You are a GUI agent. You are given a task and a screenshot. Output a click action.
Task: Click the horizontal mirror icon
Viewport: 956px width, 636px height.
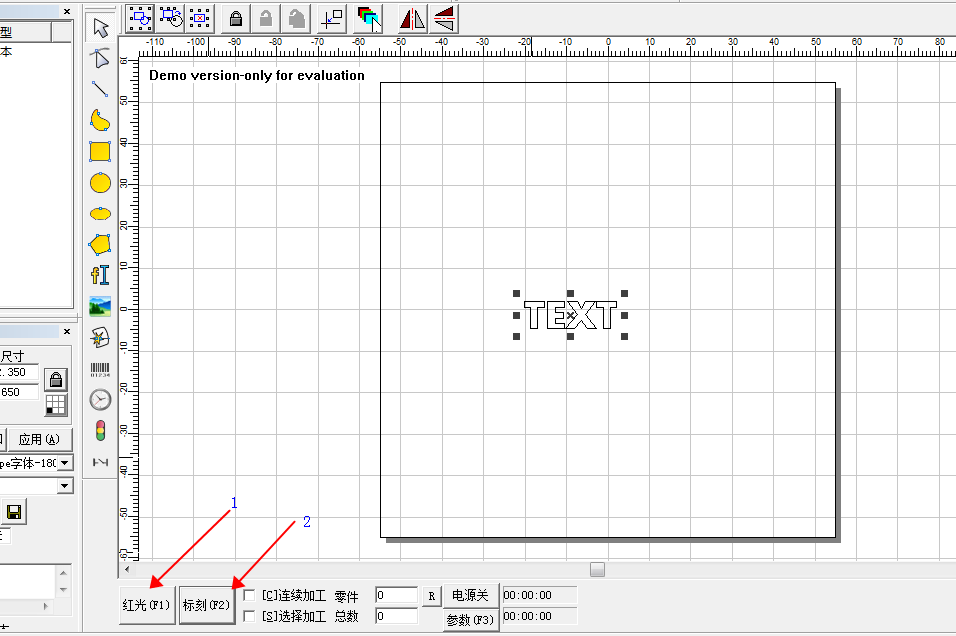tap(412, 18)
